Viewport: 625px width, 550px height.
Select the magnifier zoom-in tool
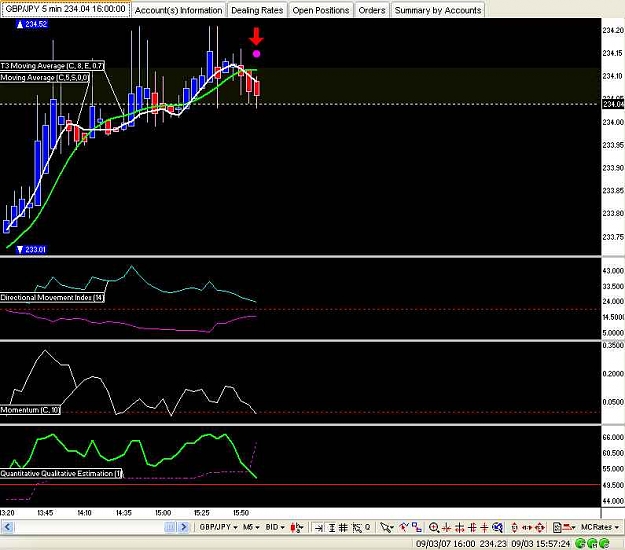tap(434, 528)
